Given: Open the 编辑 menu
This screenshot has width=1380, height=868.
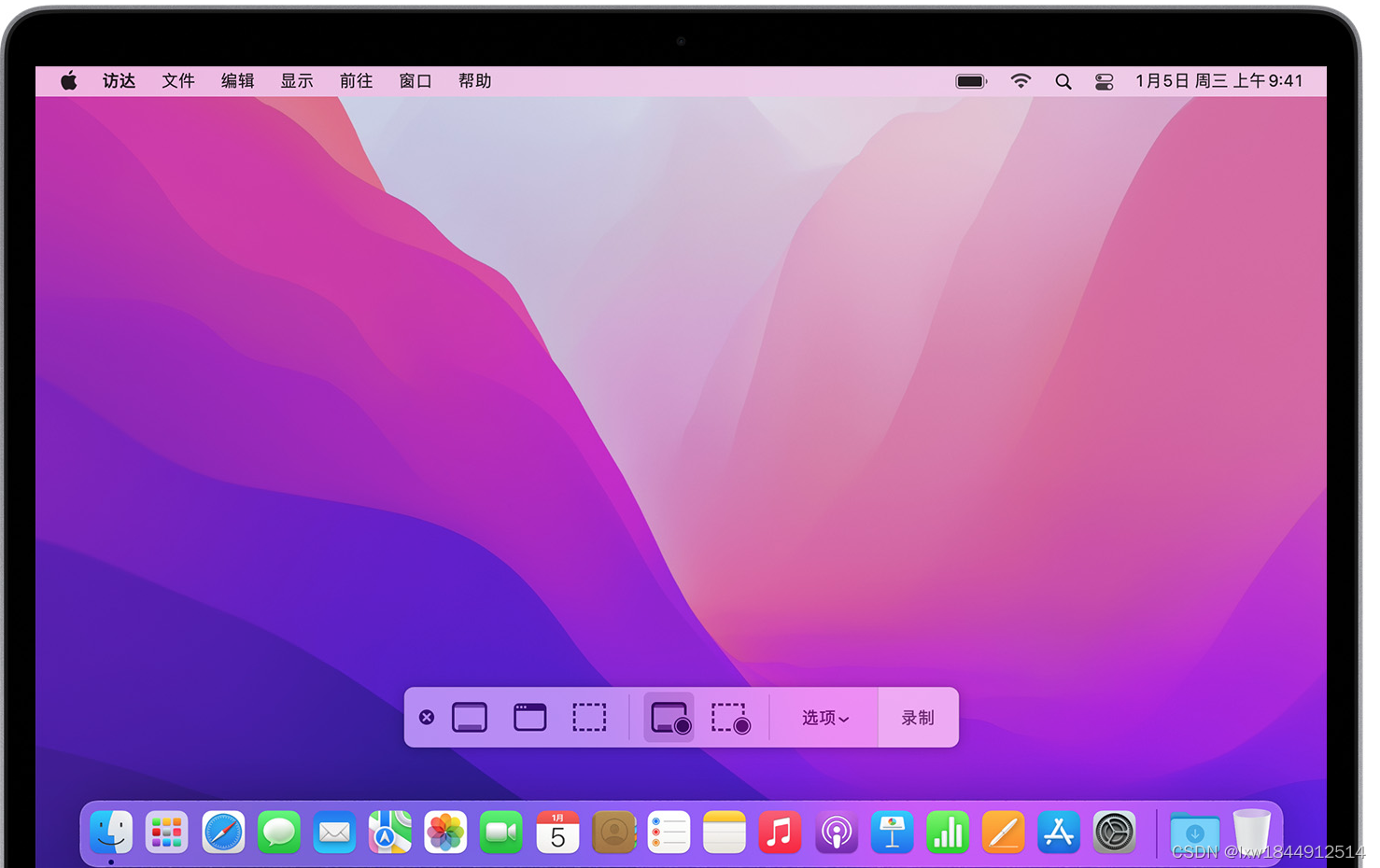Looking at the screenshot, I should click(238, 81).
